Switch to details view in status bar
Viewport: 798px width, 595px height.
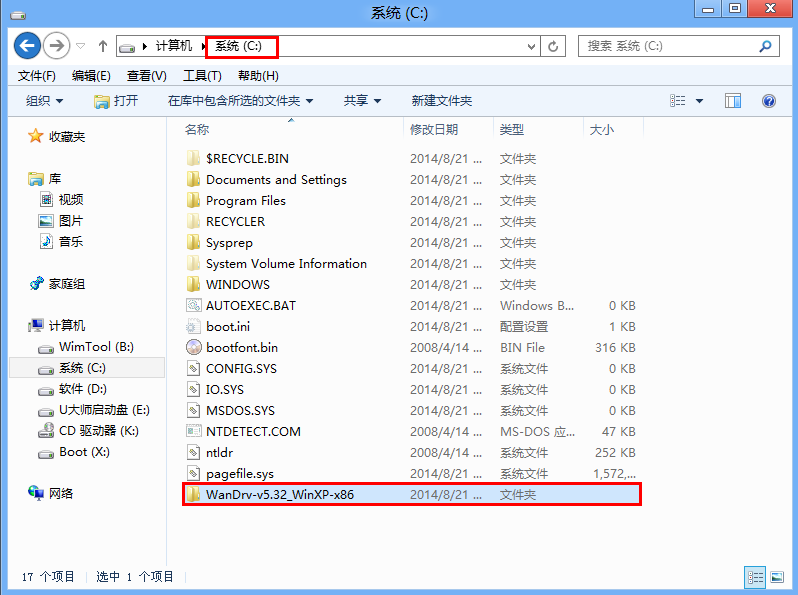[x=753, y=577]
